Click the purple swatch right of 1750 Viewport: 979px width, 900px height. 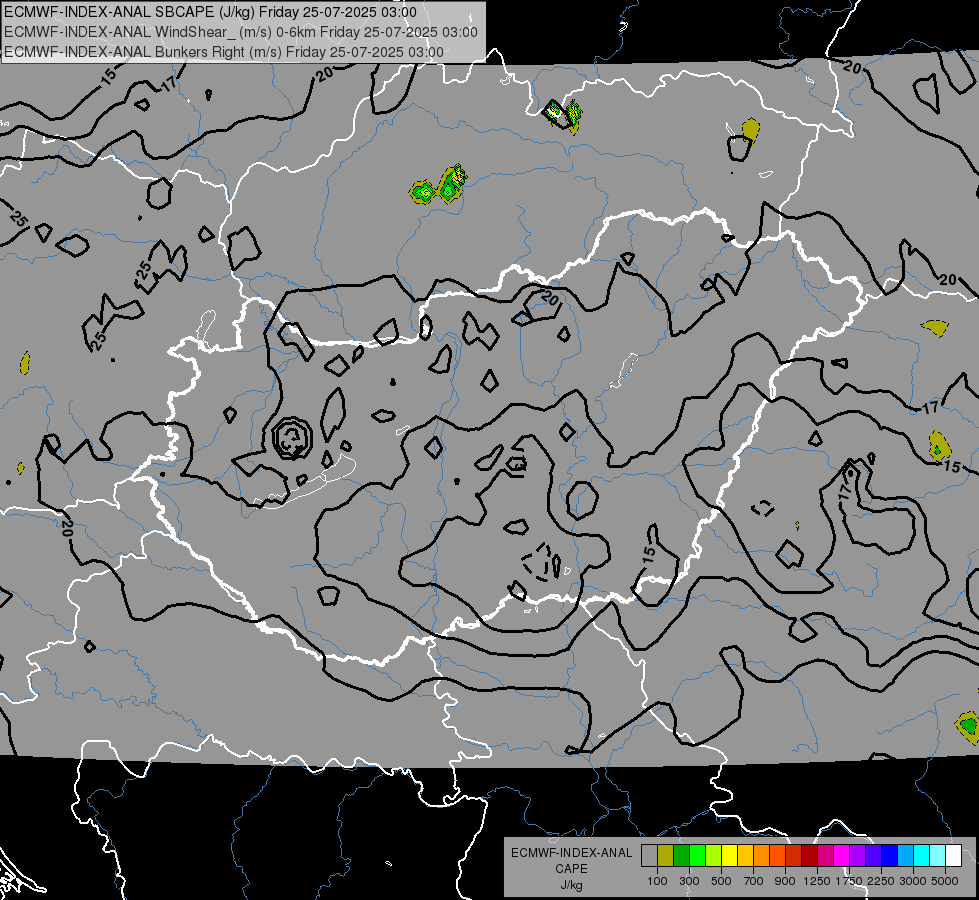858,856
